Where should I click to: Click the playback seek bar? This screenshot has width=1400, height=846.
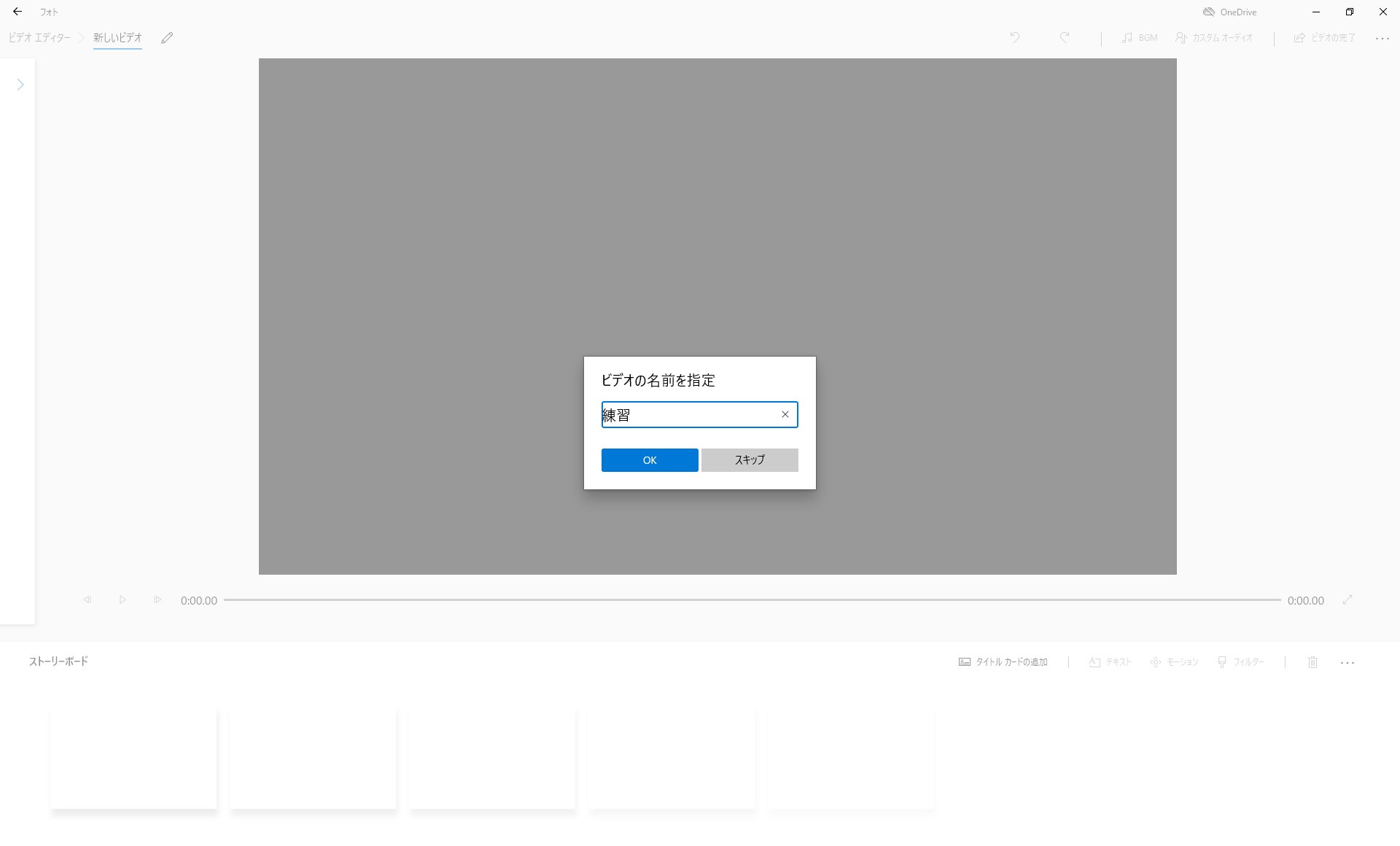(x=751, y=599)
